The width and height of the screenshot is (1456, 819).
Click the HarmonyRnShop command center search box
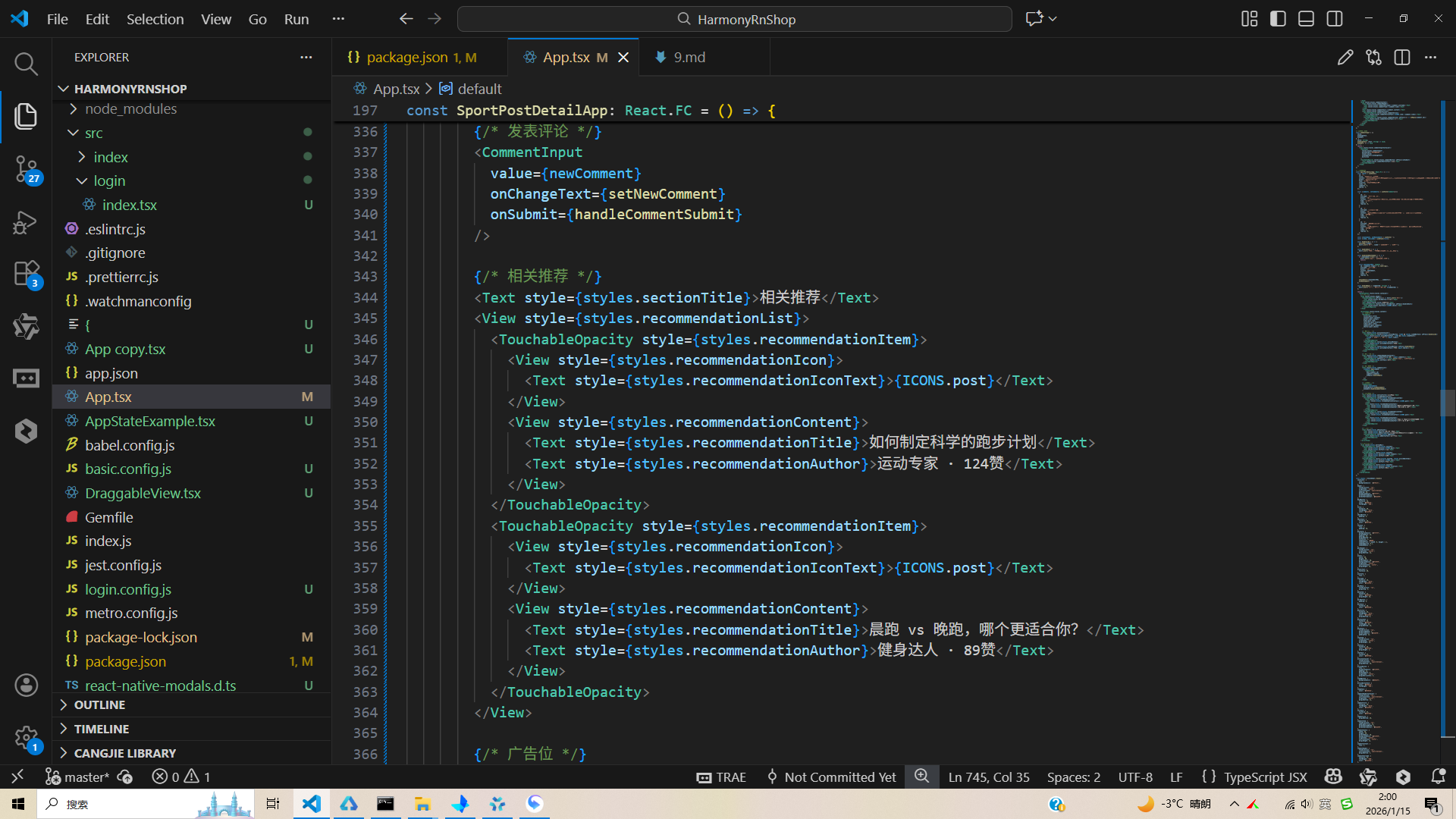pyautogui.click(x=734, y=19)
